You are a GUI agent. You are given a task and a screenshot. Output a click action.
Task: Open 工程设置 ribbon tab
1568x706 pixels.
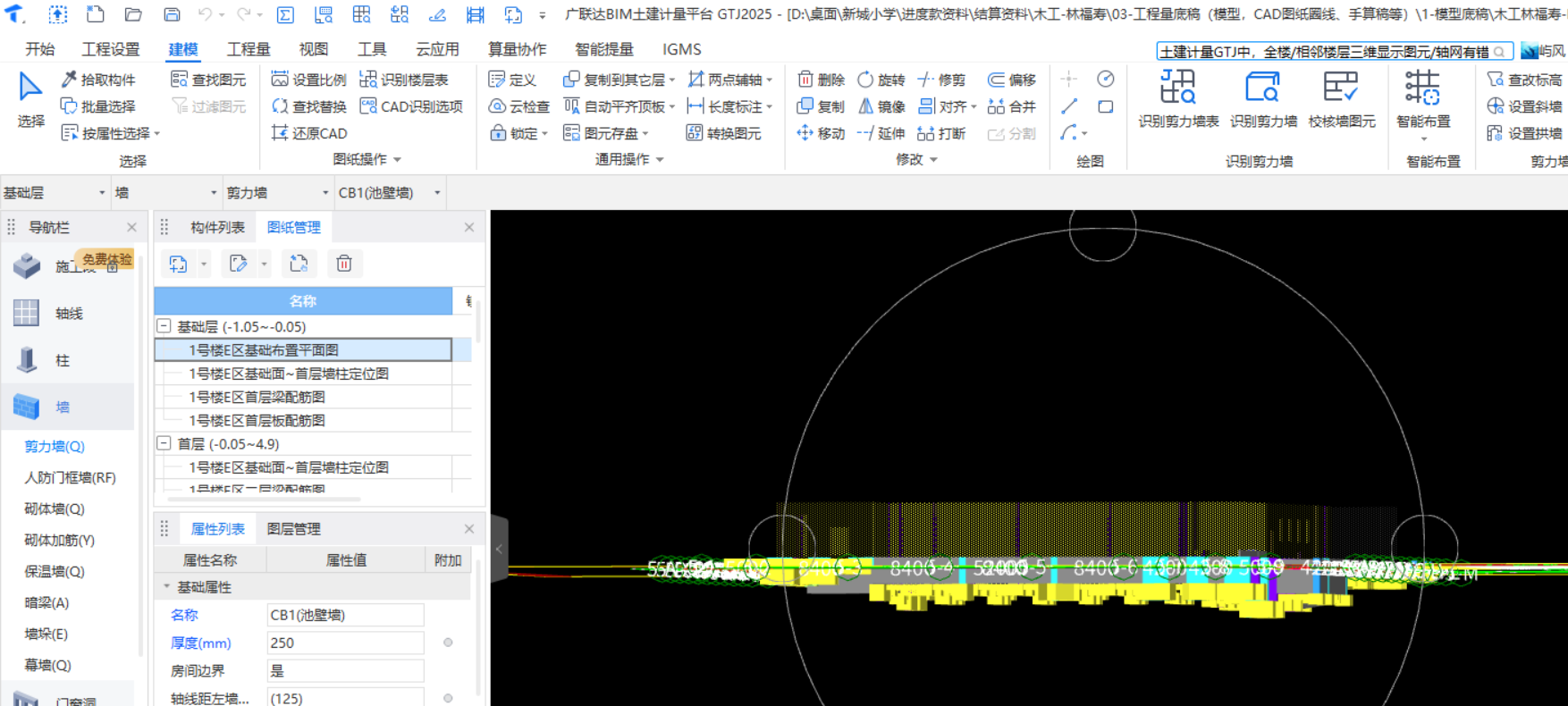pyautogui.click(x=111, y=49)
